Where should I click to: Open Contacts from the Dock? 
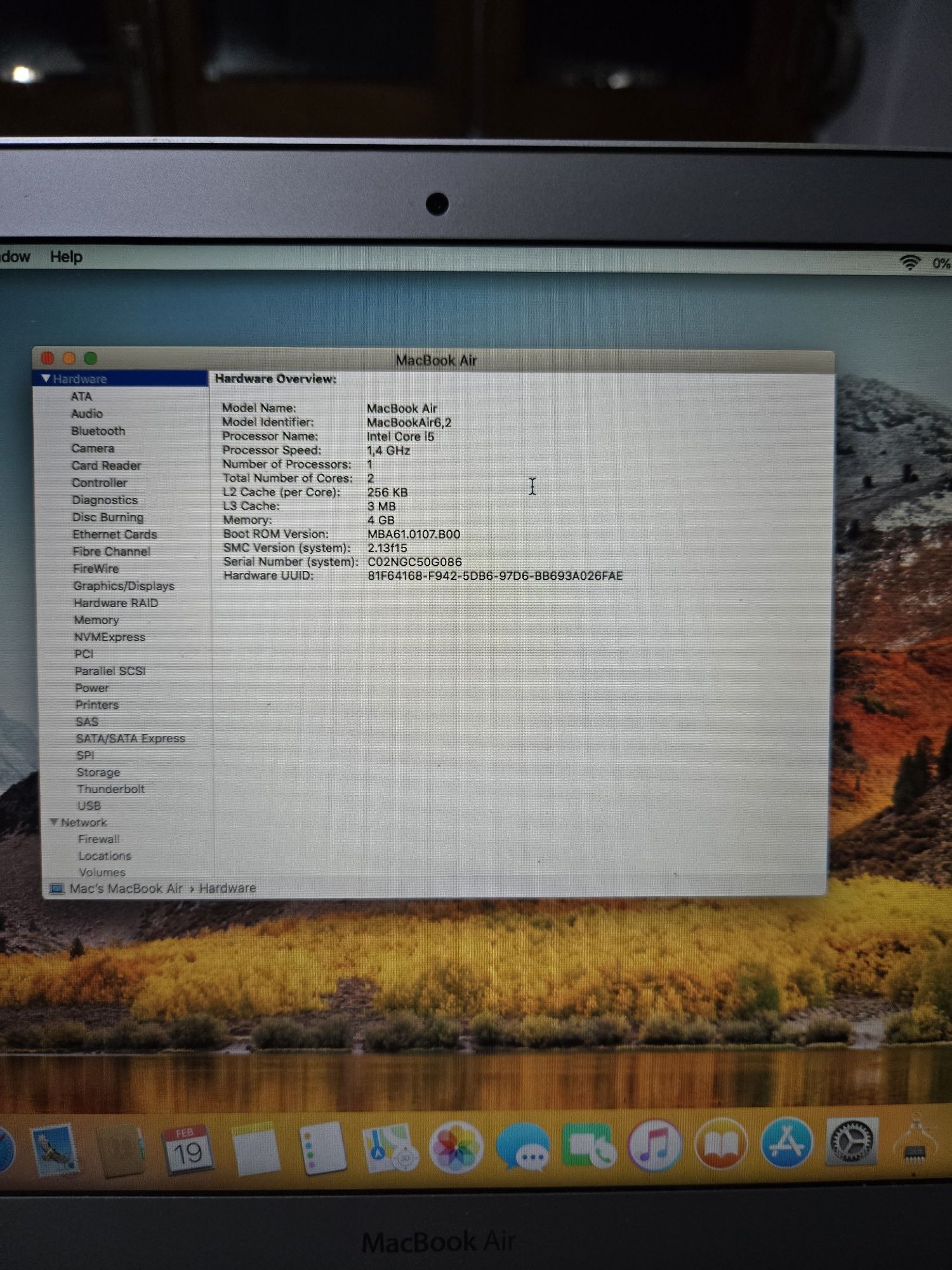121,1151
